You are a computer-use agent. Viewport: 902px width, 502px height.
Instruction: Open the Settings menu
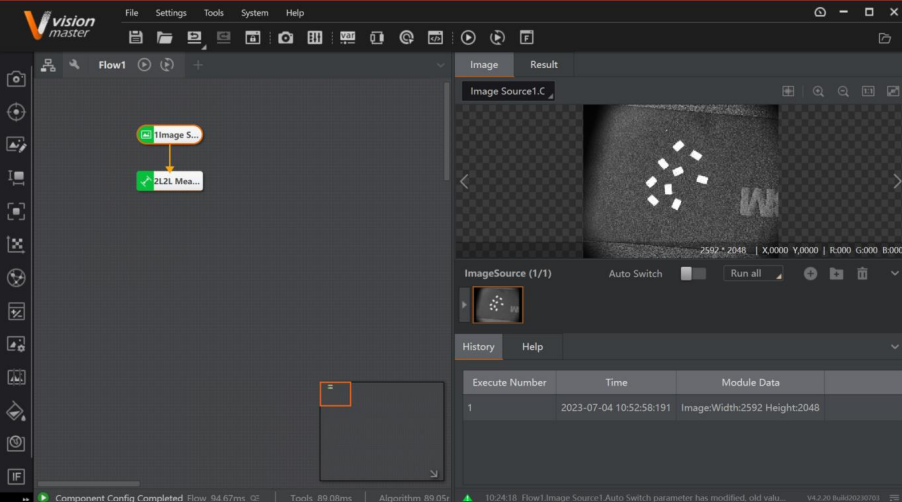pos(171,13)
